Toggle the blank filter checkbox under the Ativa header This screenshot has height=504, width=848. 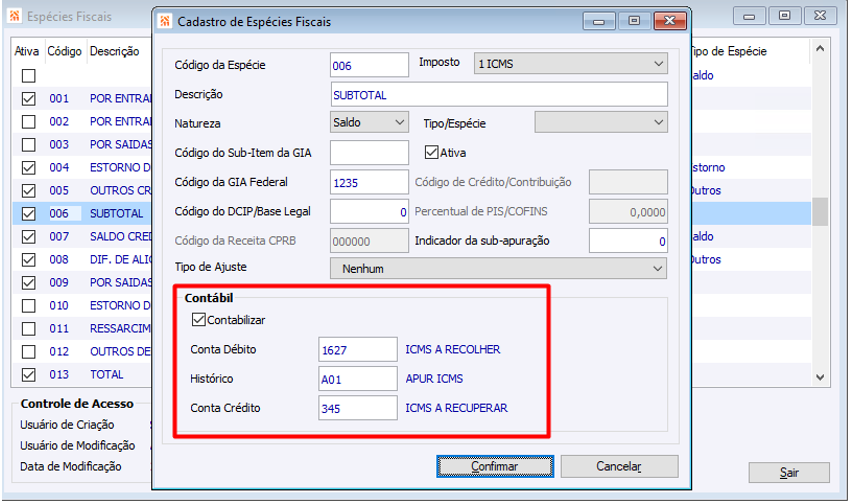(28, 76)
